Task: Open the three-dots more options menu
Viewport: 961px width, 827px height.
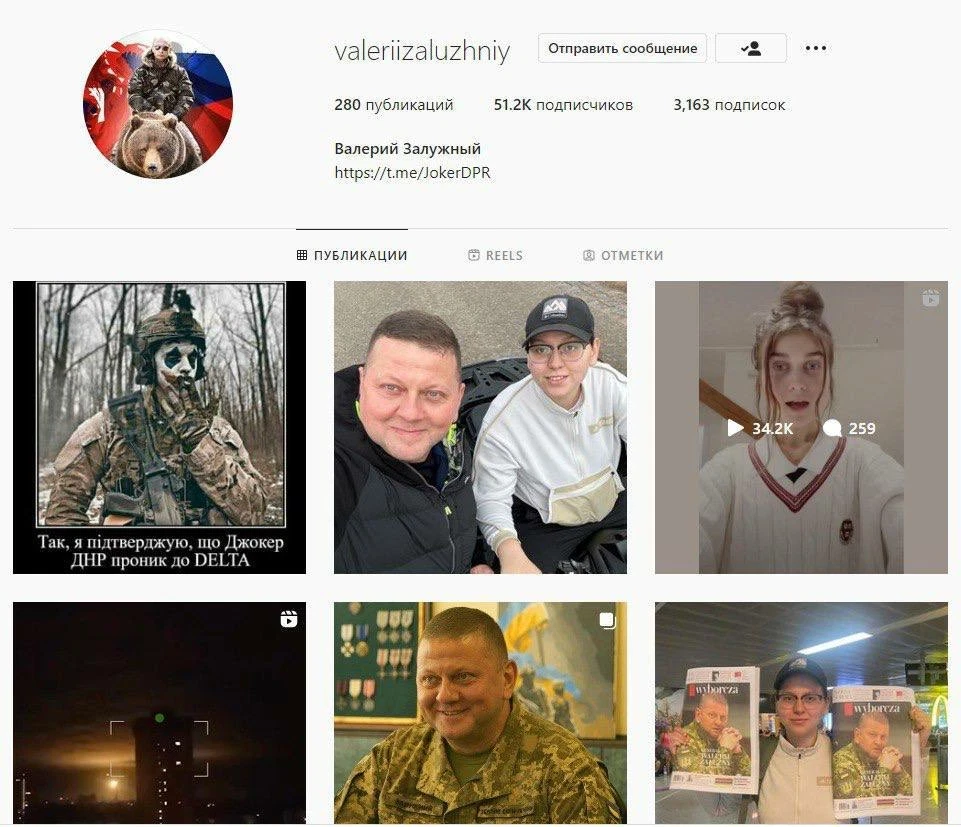Action: pyautogui.click(x=816, y=48)
